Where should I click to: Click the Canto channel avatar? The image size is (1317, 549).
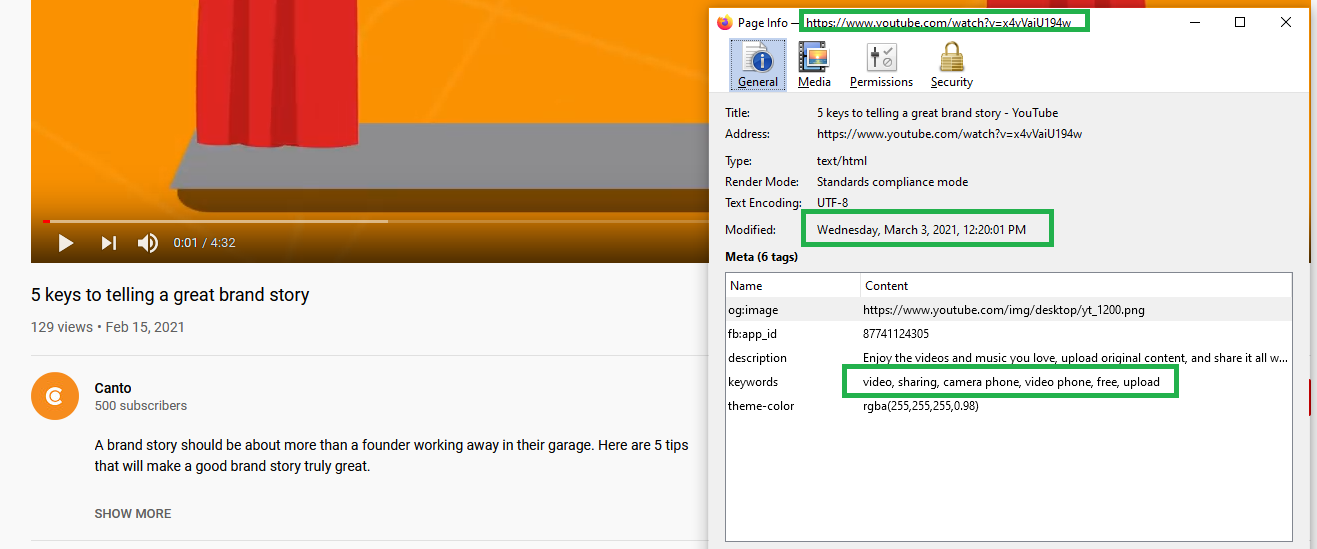pyautogui.click(x=55, y=396)
